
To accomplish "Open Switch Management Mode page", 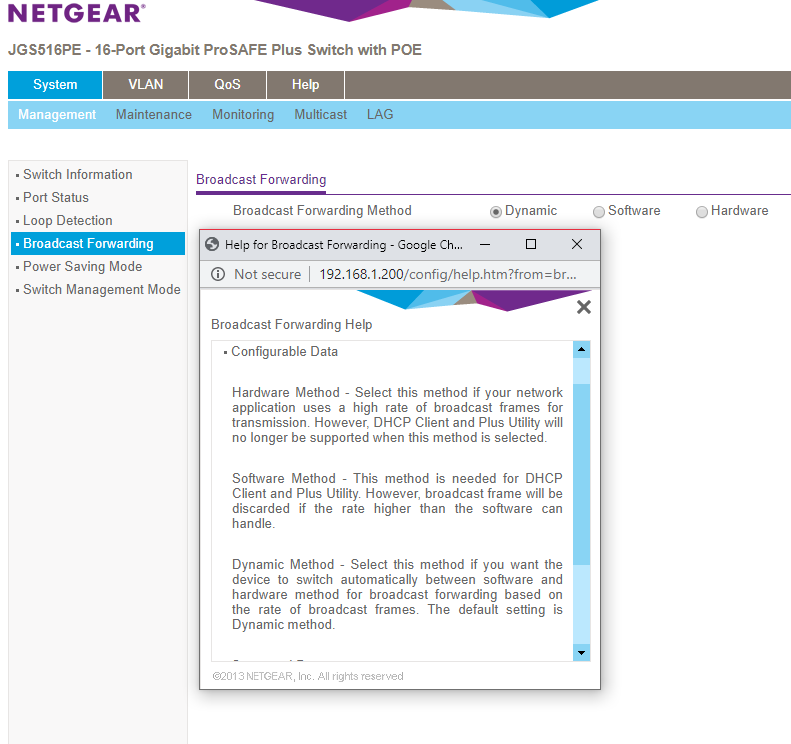I will click(x=101, y=290).
